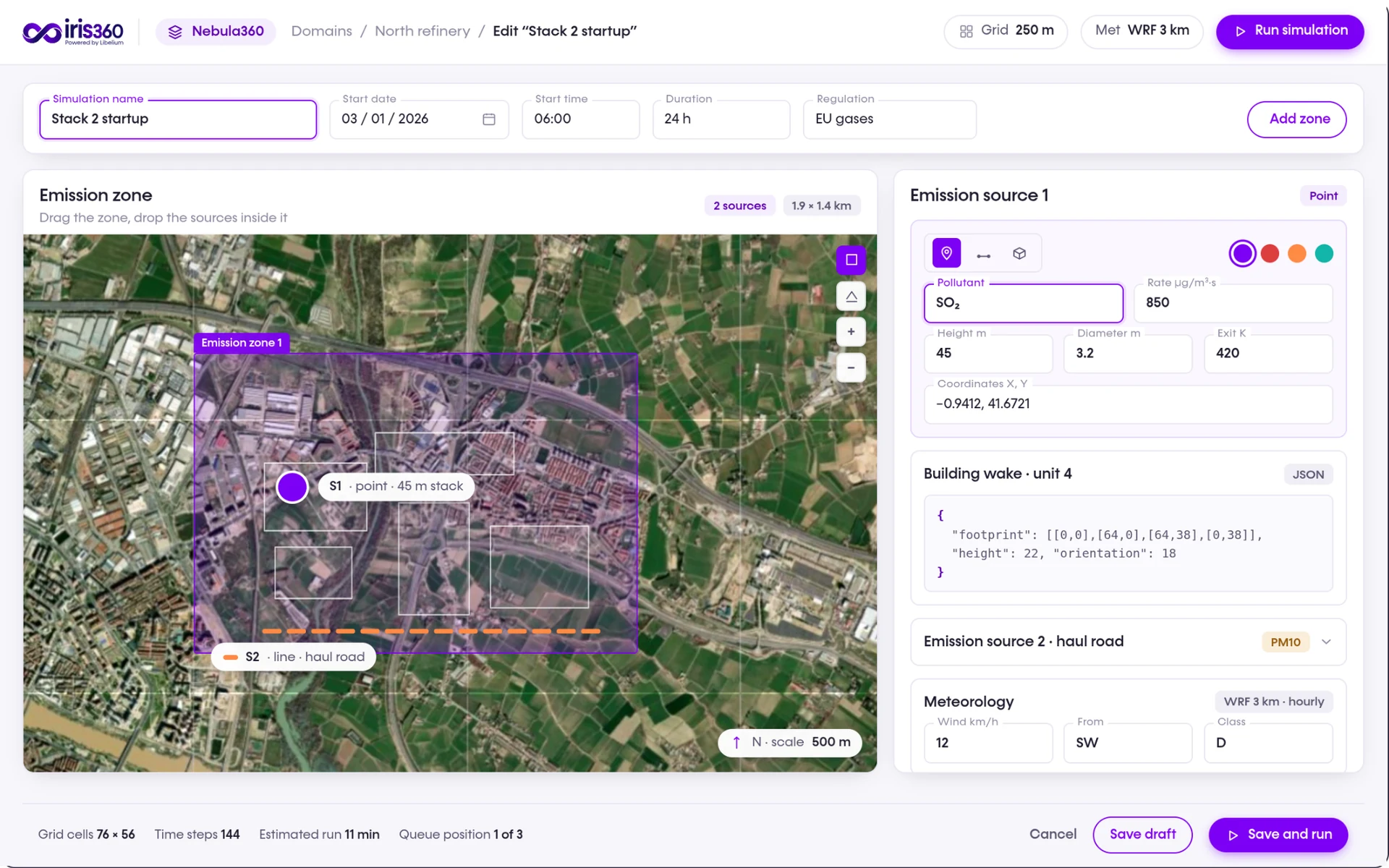This screenshot has height=868, width=1389.
Task: Click the Emission zone 1 label
Action: tap(242, 343)
